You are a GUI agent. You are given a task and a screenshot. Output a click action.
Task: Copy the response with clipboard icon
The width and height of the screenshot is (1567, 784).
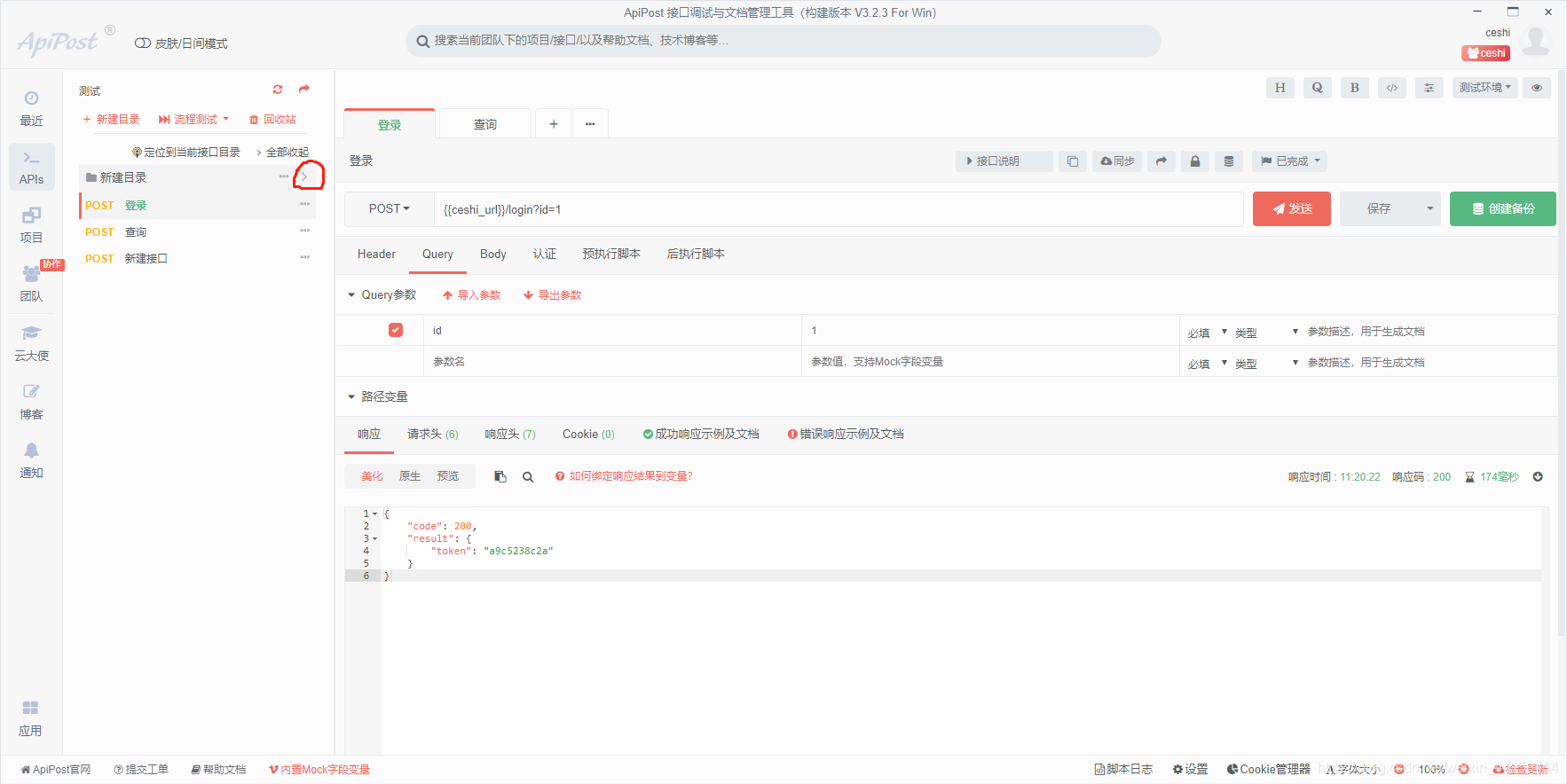[x=500, y=477]
